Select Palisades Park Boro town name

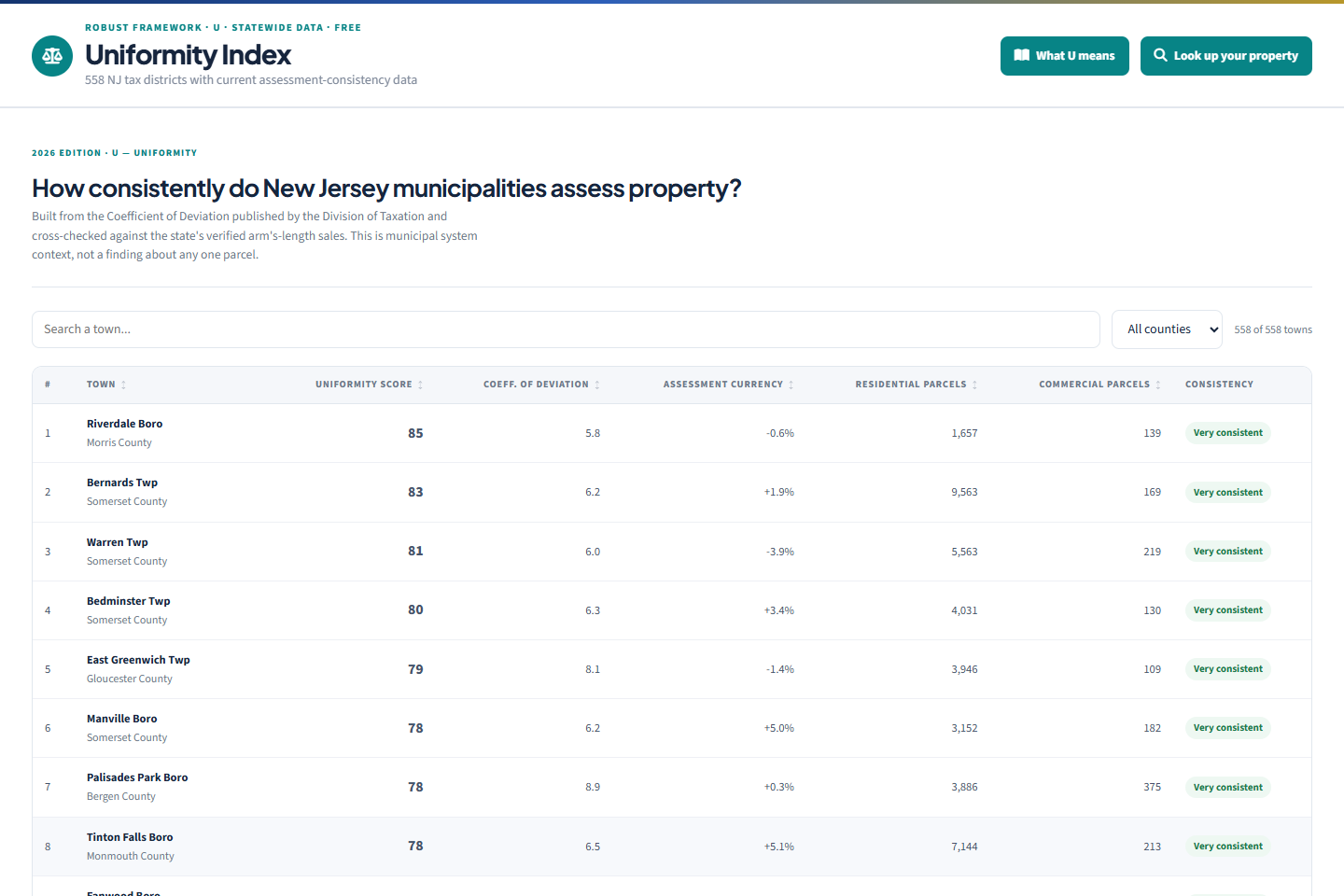coord(137,777)
